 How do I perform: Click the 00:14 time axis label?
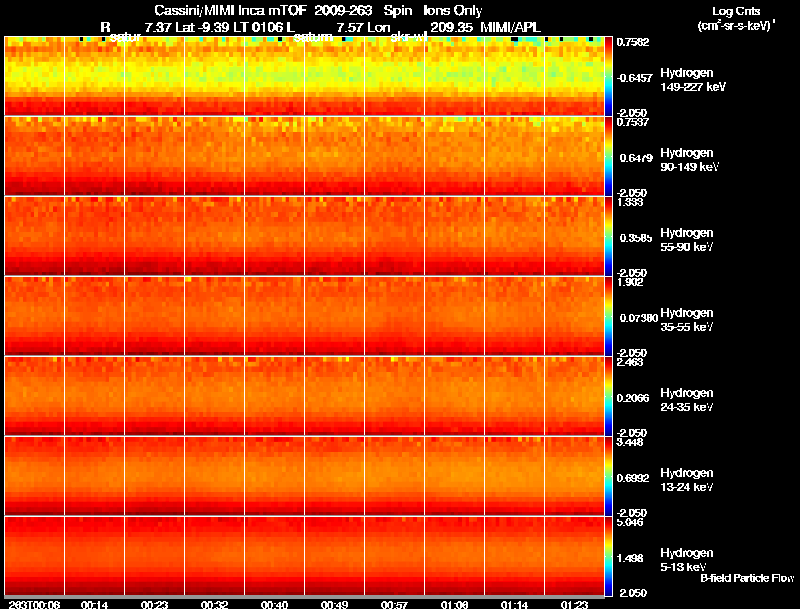pyautogui.click(x=94, y=604)
